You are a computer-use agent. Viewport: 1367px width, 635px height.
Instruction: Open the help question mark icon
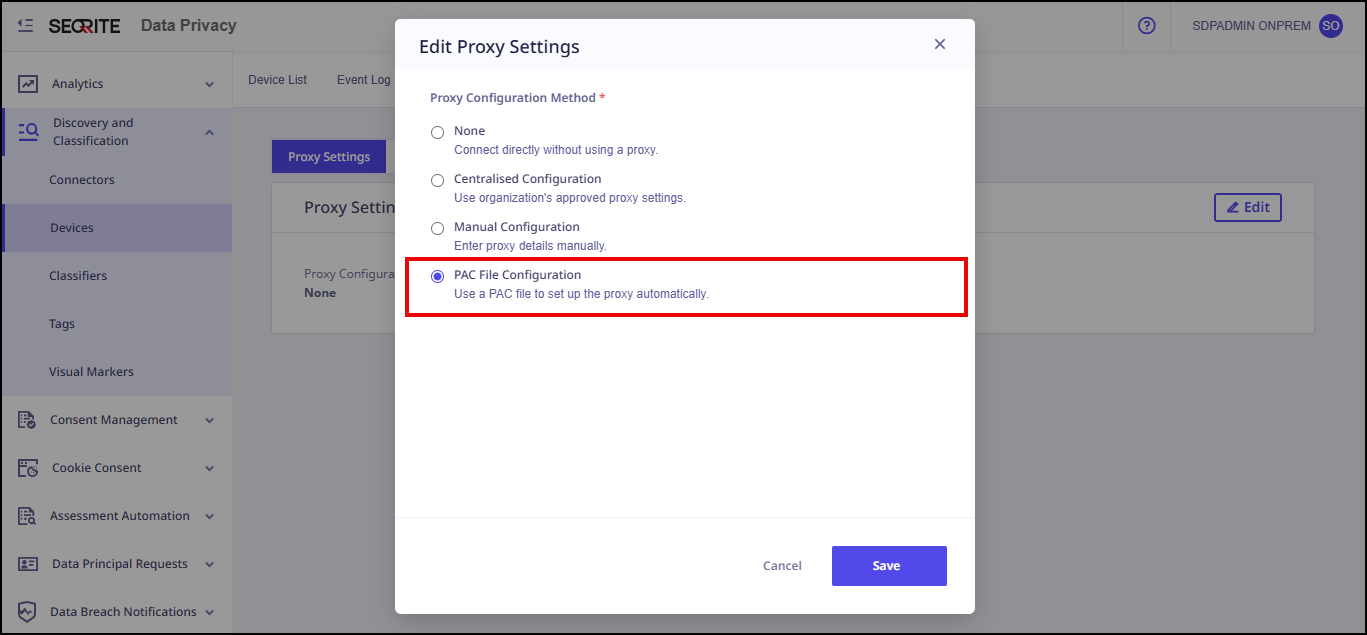tap(1147, 26)
